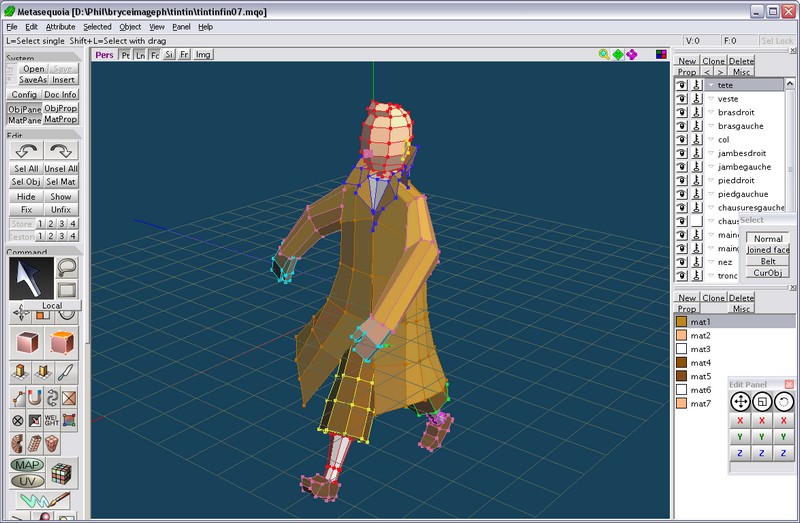Collapse the nez object triangle
Viewport: 800px width, 523px height.
coord(711,262)
